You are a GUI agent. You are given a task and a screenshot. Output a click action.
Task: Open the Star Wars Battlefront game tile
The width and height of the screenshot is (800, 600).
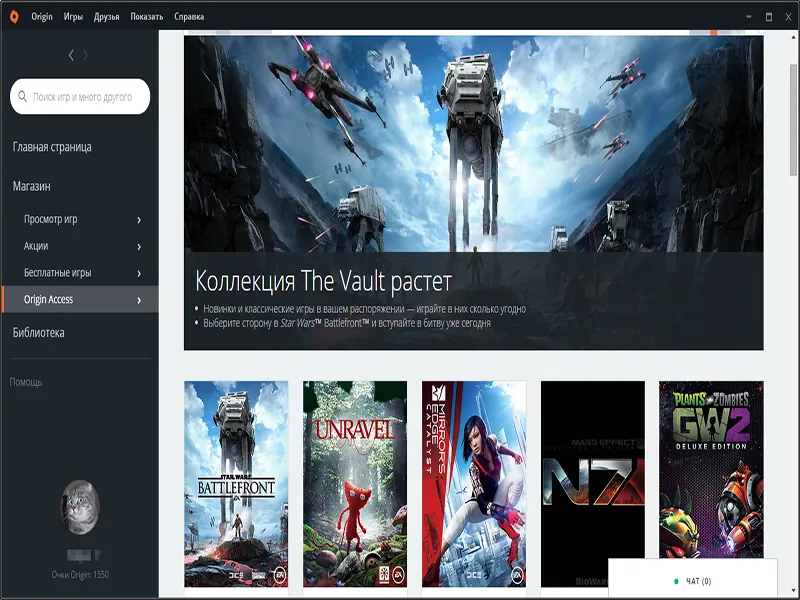click(x=236, y=484)
